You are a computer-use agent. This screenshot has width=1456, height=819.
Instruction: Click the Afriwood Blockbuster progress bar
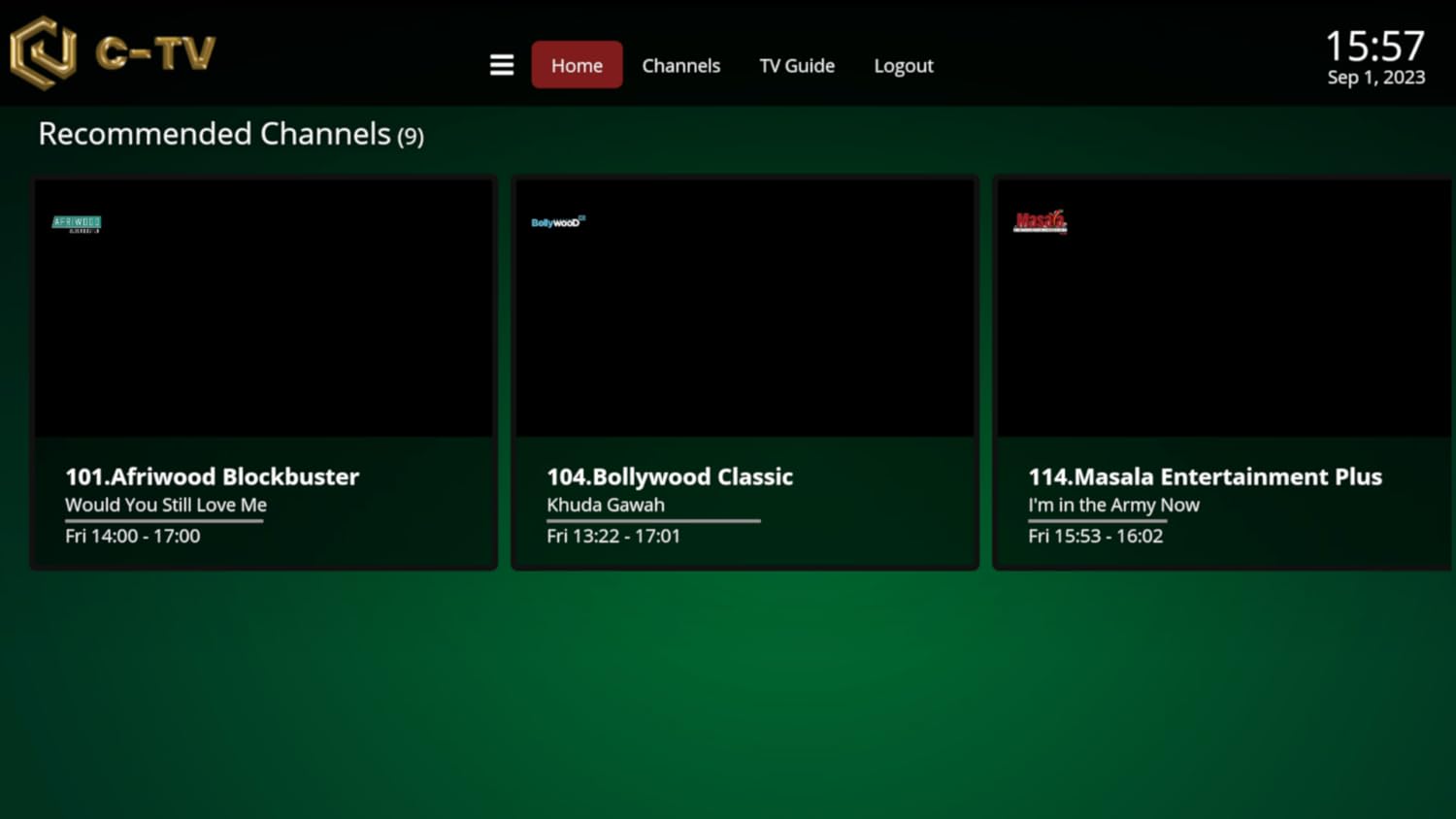point(164,521)
